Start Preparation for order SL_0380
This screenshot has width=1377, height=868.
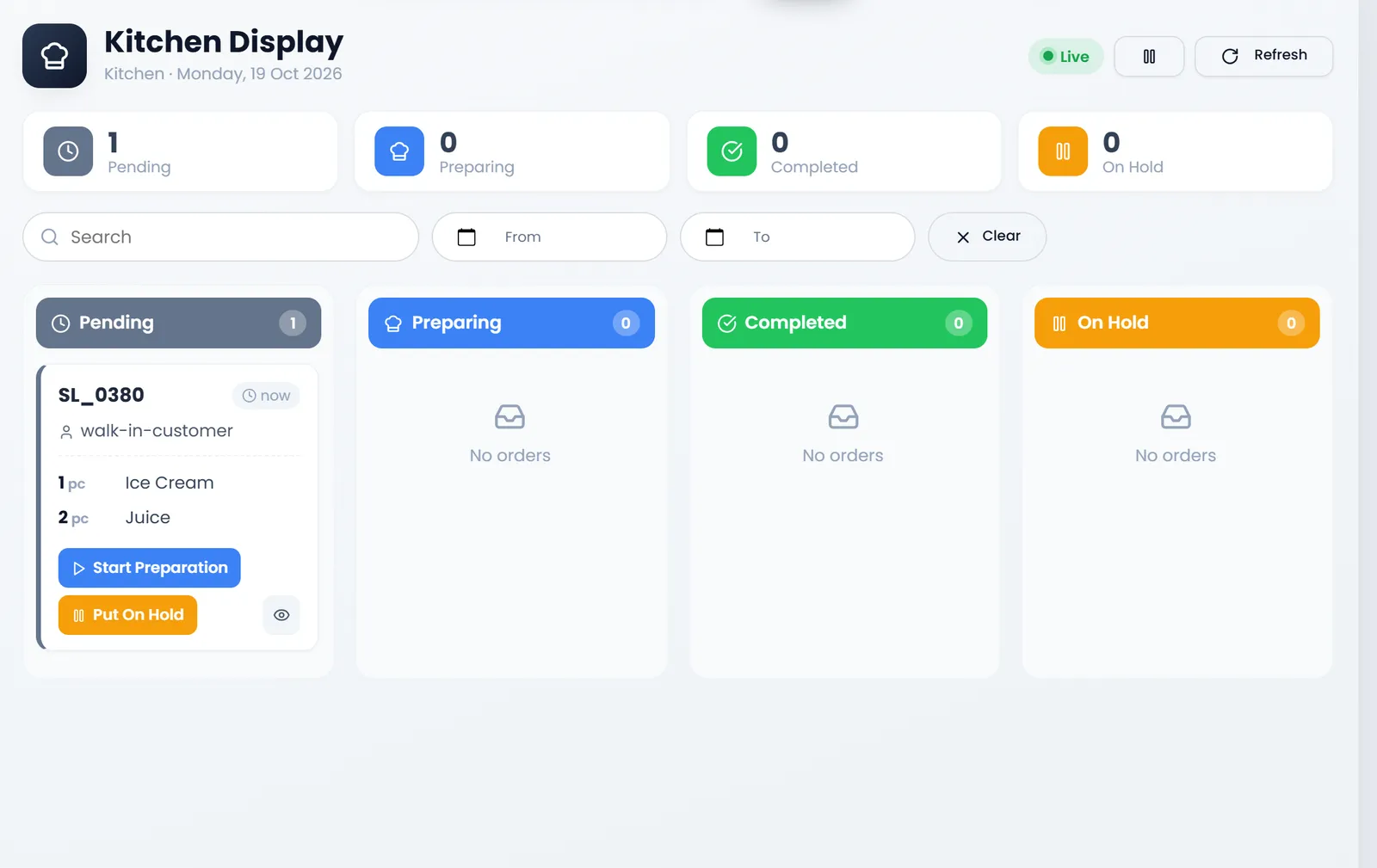150,568
